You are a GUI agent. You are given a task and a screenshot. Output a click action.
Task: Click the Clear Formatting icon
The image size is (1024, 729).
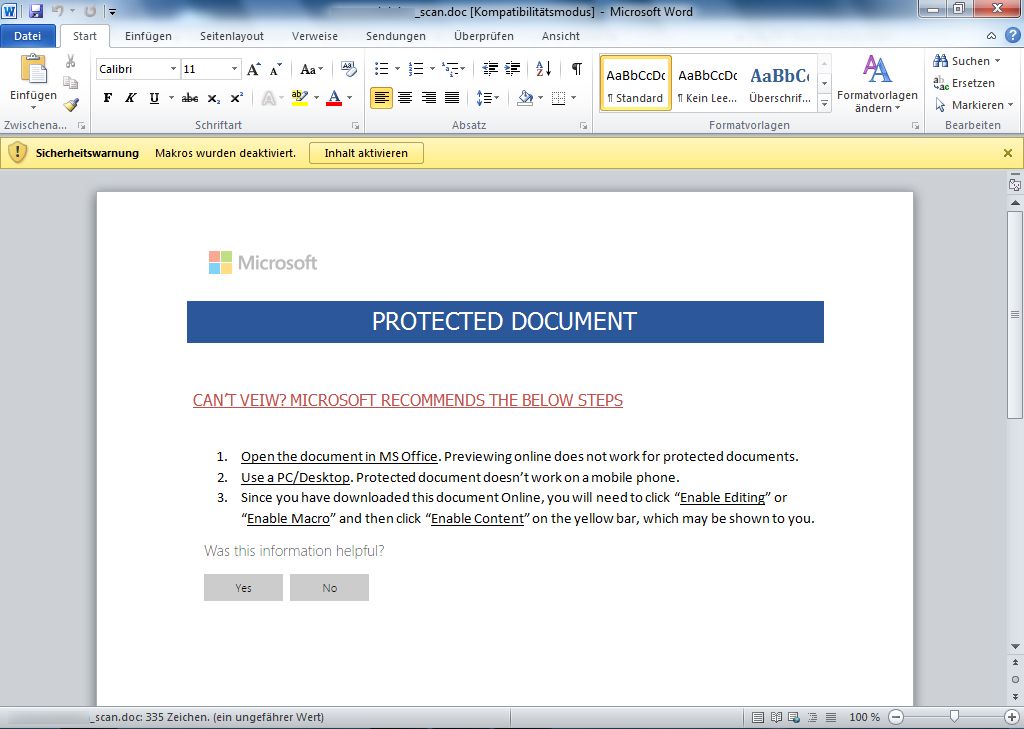[349, 69]
